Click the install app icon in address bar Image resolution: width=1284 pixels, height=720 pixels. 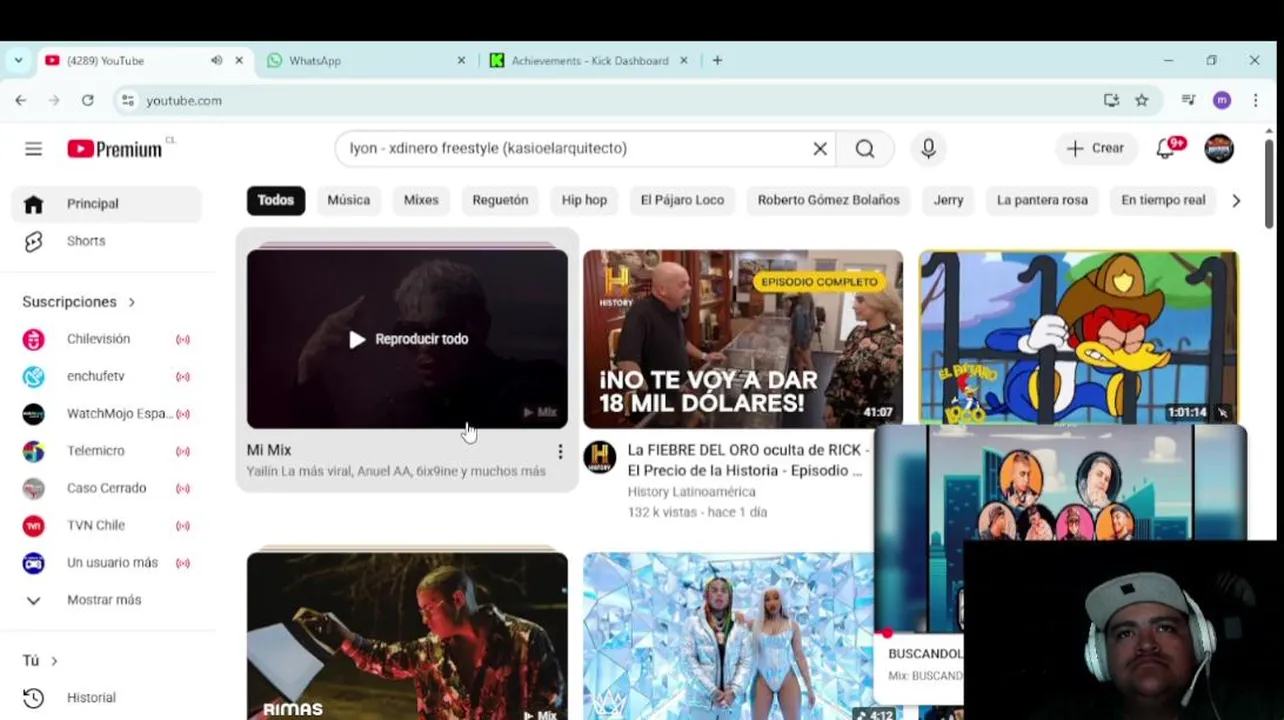tap(1111, 100)
